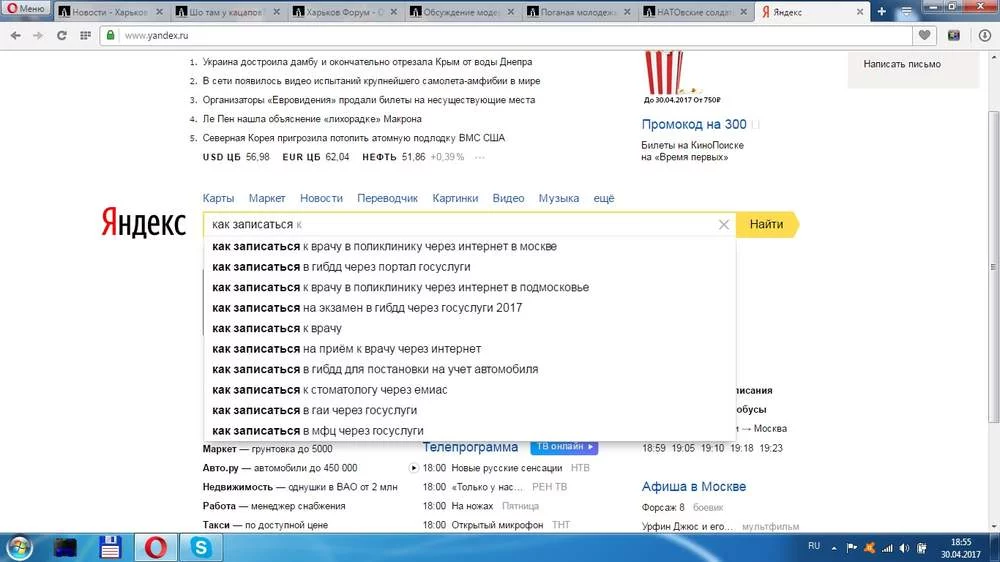This screenshot has height=562, width=1000.
Task: Select suggestion на приём к врачу через интернет
Action: (469, 349)
